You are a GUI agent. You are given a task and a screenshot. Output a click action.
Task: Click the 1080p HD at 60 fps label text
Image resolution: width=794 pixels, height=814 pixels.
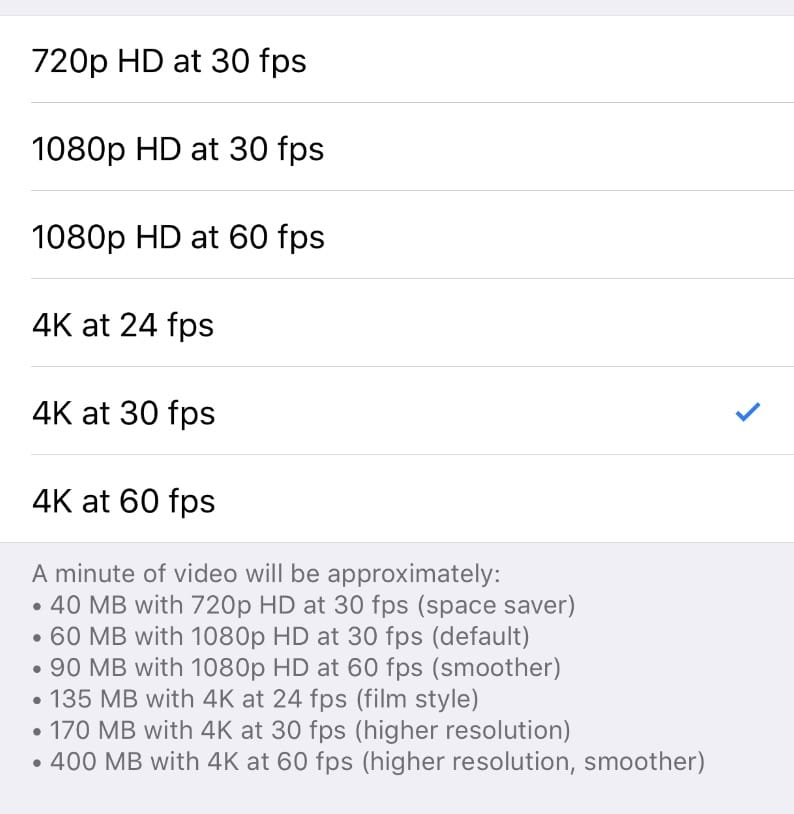pyautogui.click(x=178, y=237)
